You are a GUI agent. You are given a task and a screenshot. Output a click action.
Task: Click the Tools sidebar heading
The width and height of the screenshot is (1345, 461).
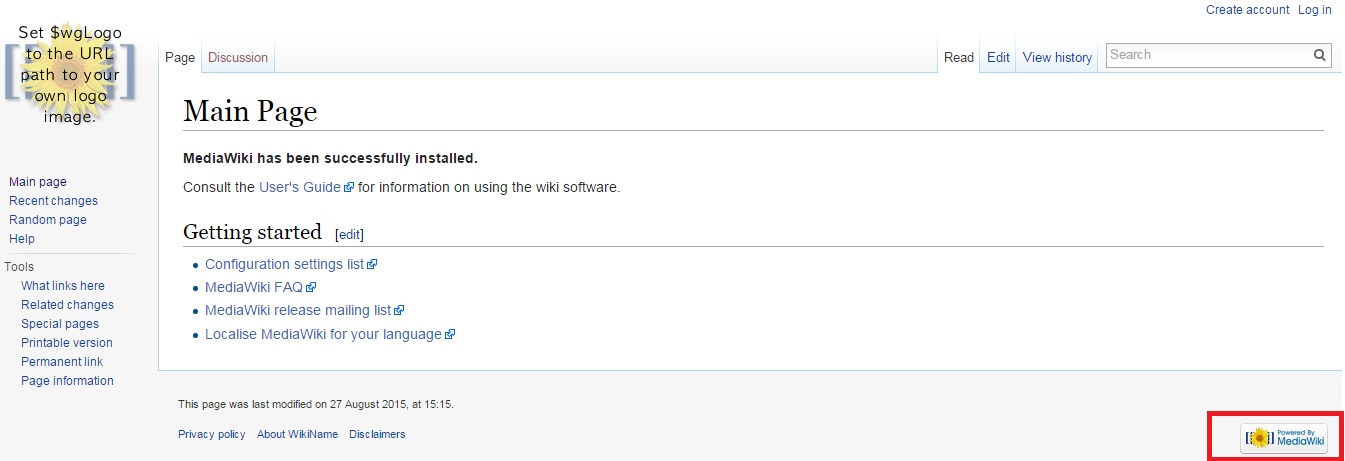(x=19, y=267)
